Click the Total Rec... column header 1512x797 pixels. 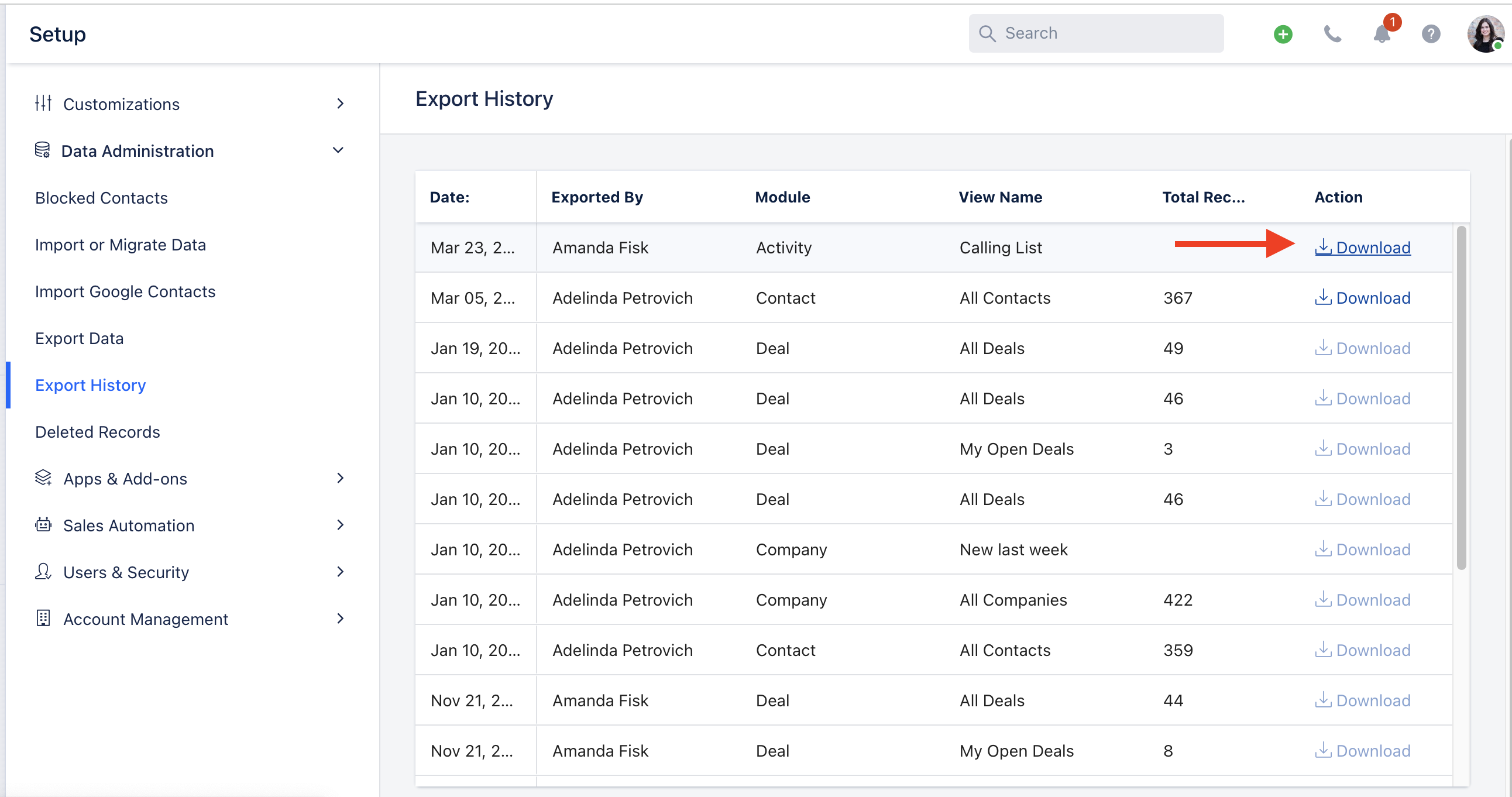(x=1203, y=197)
